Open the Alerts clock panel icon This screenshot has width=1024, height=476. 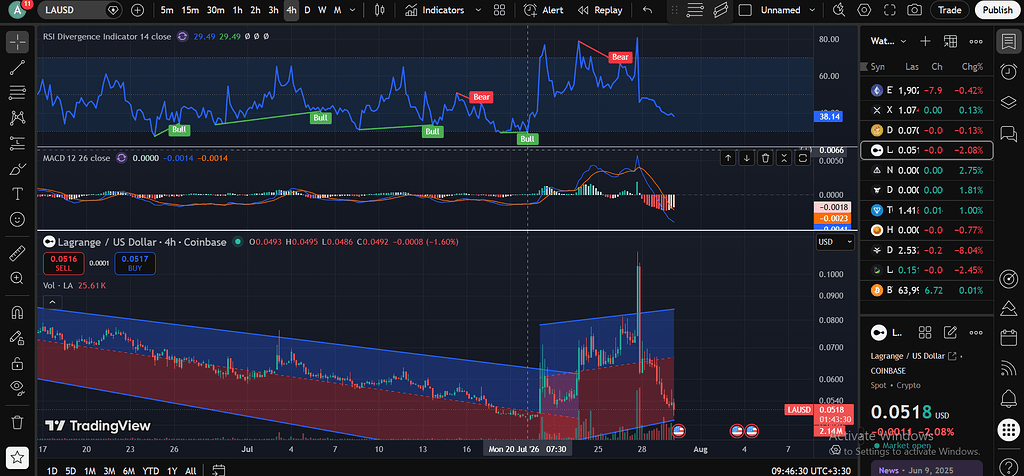[x=1008, y=72]
